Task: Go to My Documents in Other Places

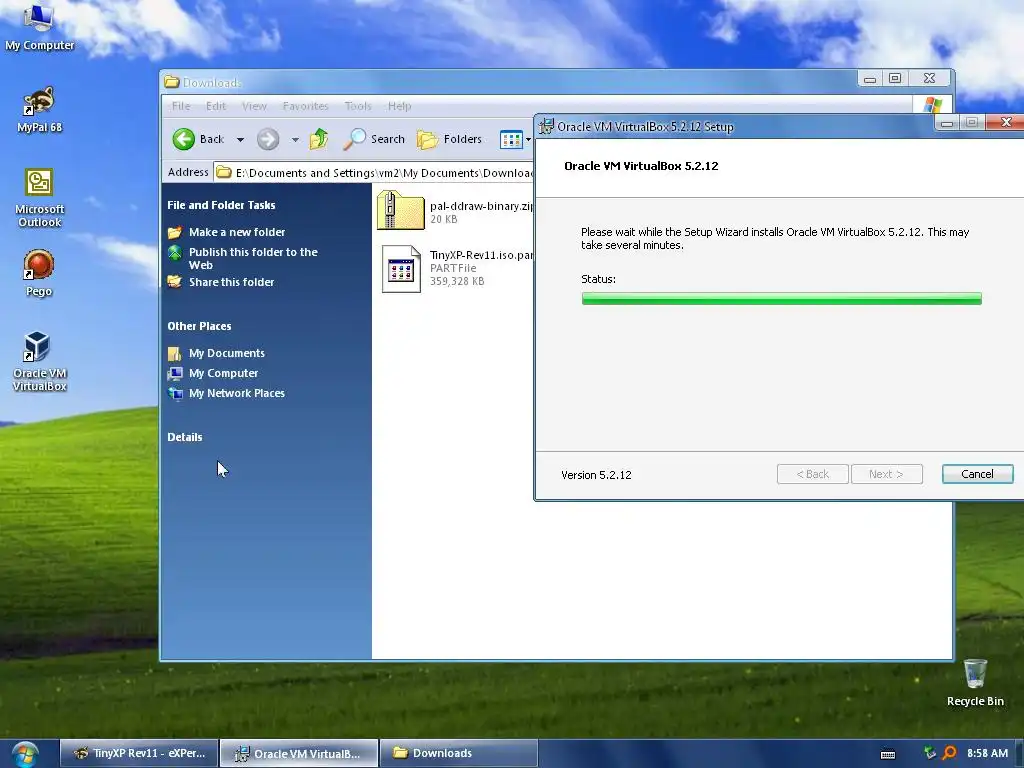Action: (227, 353)
